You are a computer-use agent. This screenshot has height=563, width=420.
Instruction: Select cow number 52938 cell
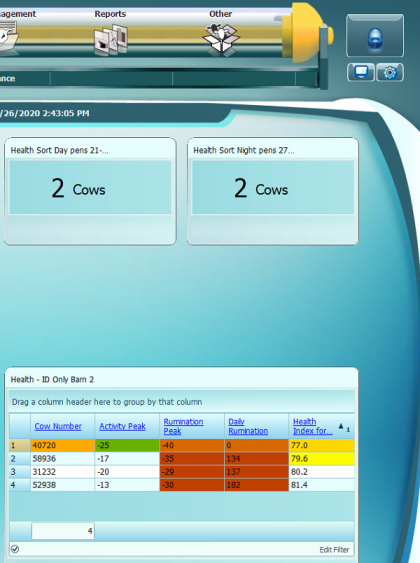point(62,485)
